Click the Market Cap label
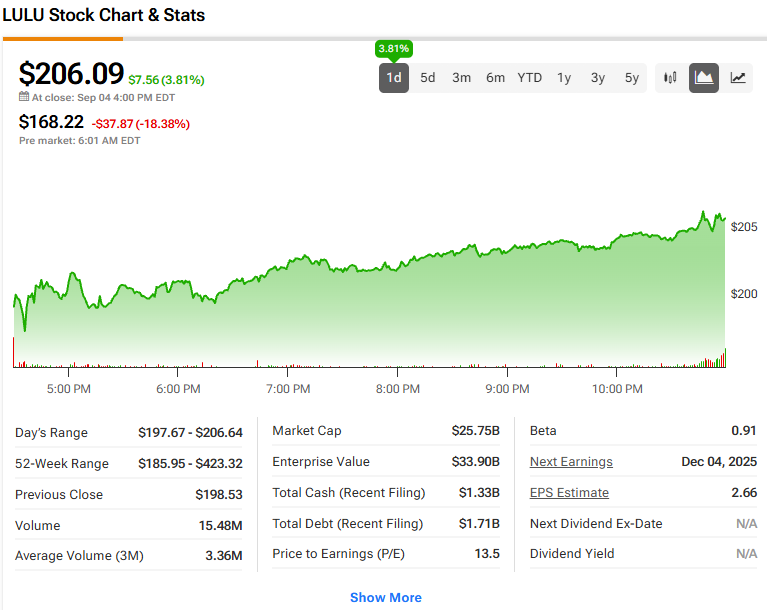767x610 pixels. click(307, 431)
